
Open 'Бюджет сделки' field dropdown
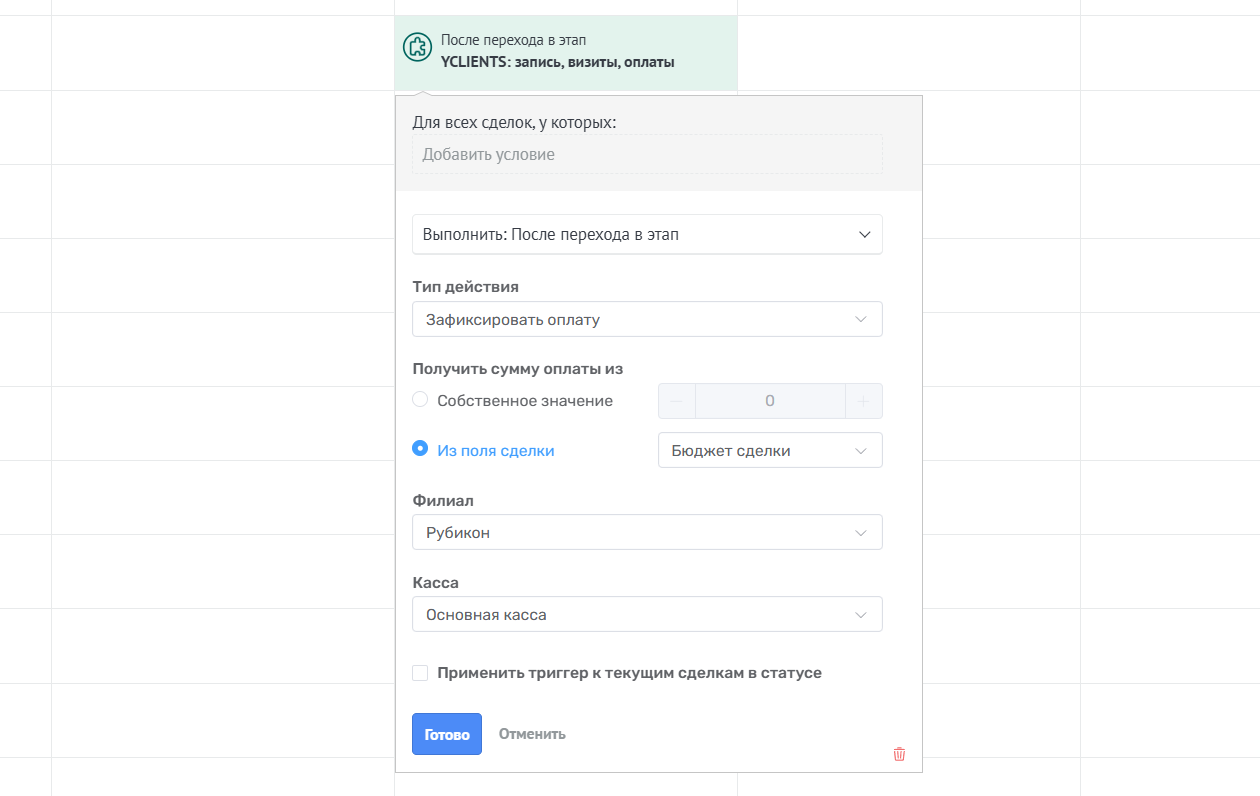coord(770,450)
